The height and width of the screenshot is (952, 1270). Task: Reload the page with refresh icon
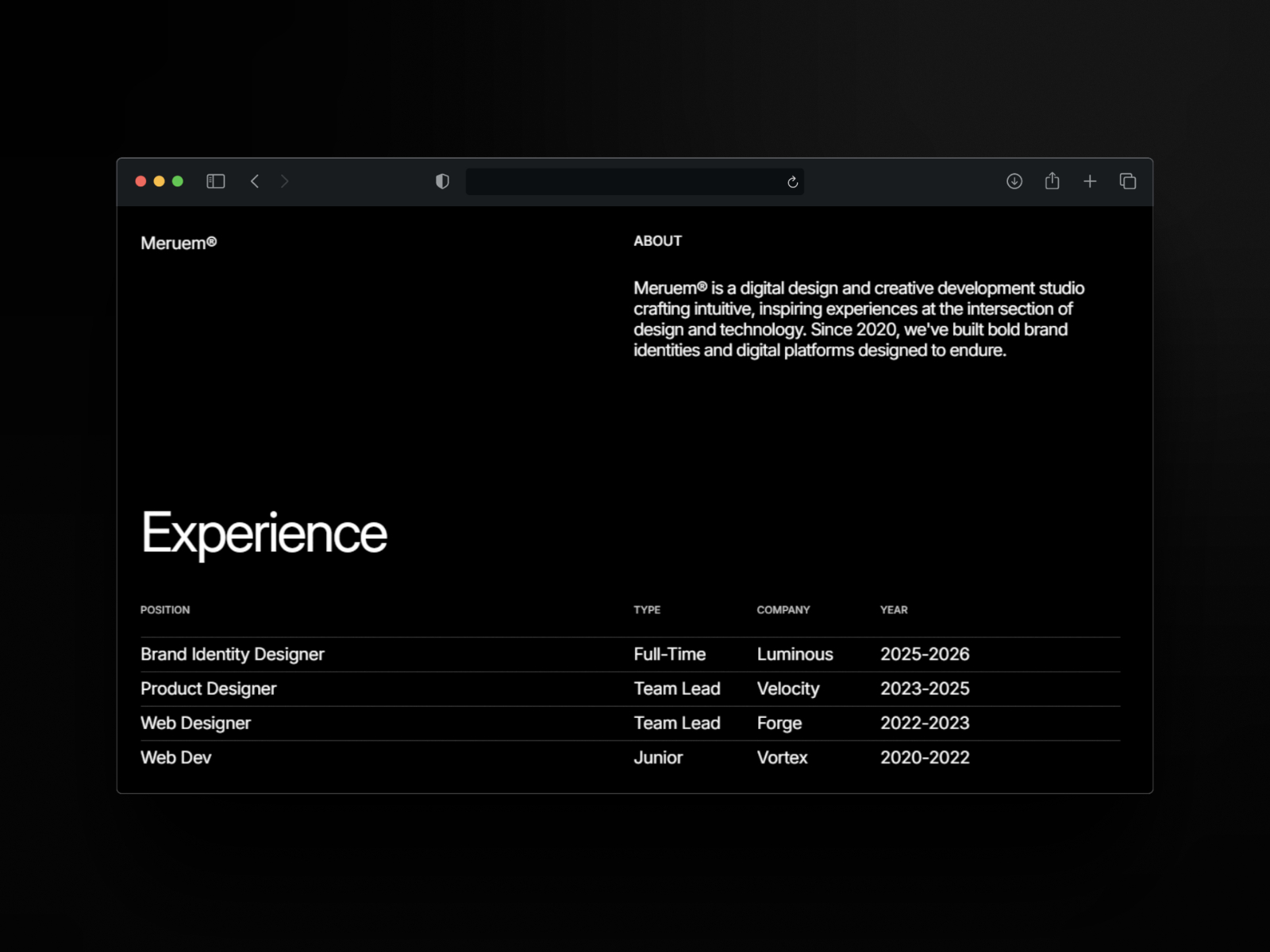tap(792, 182)
